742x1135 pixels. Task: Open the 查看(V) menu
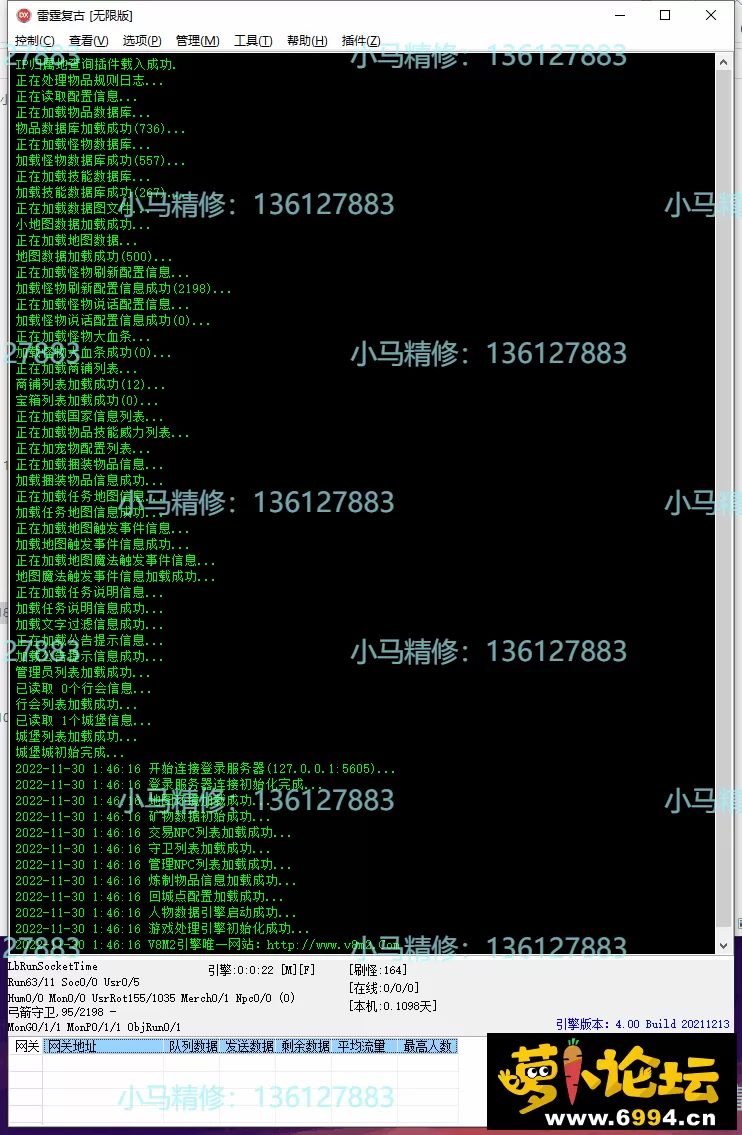click(x=88, y=41)
